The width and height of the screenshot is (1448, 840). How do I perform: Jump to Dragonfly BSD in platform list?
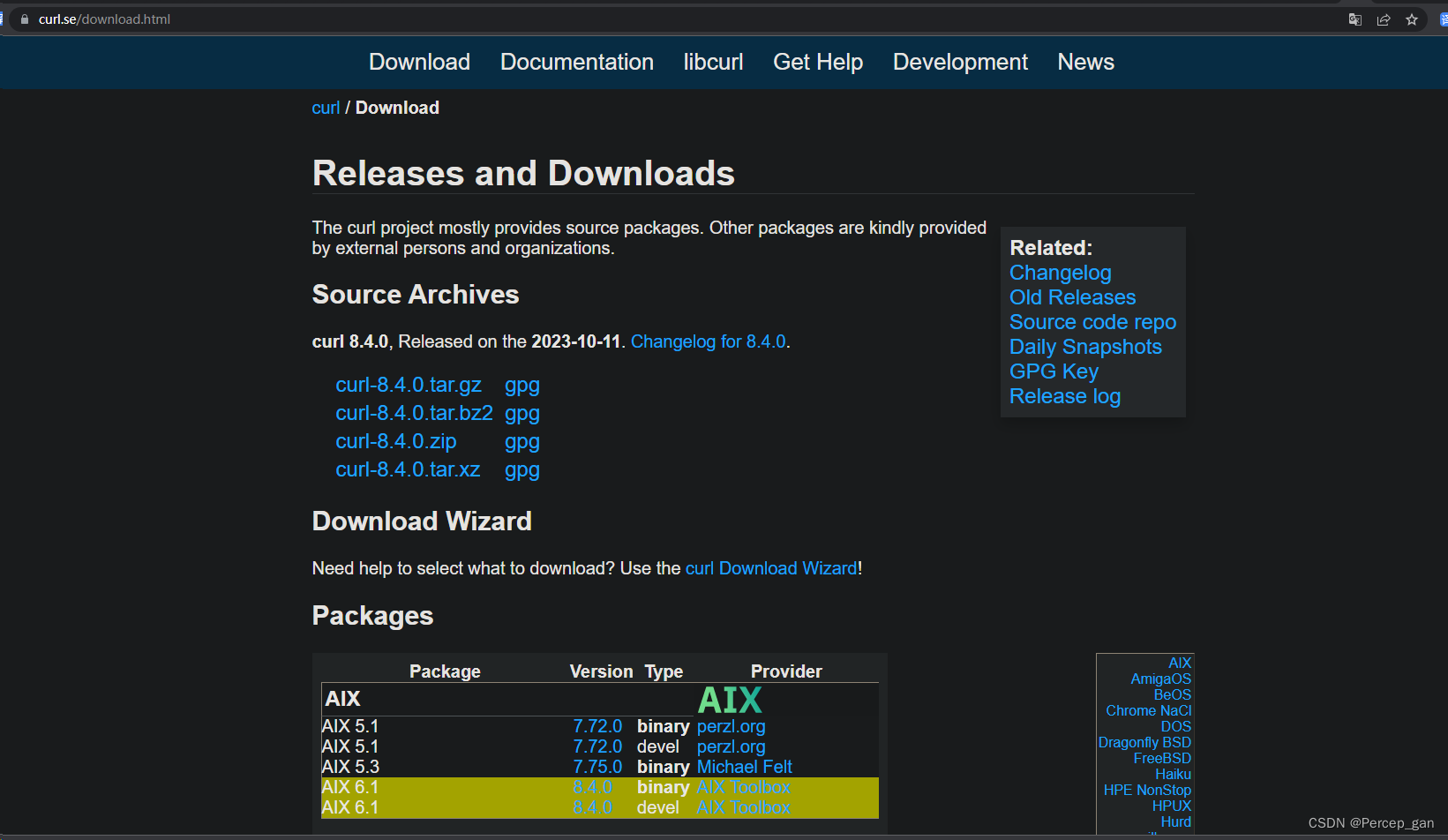[x=1144, y=742]
